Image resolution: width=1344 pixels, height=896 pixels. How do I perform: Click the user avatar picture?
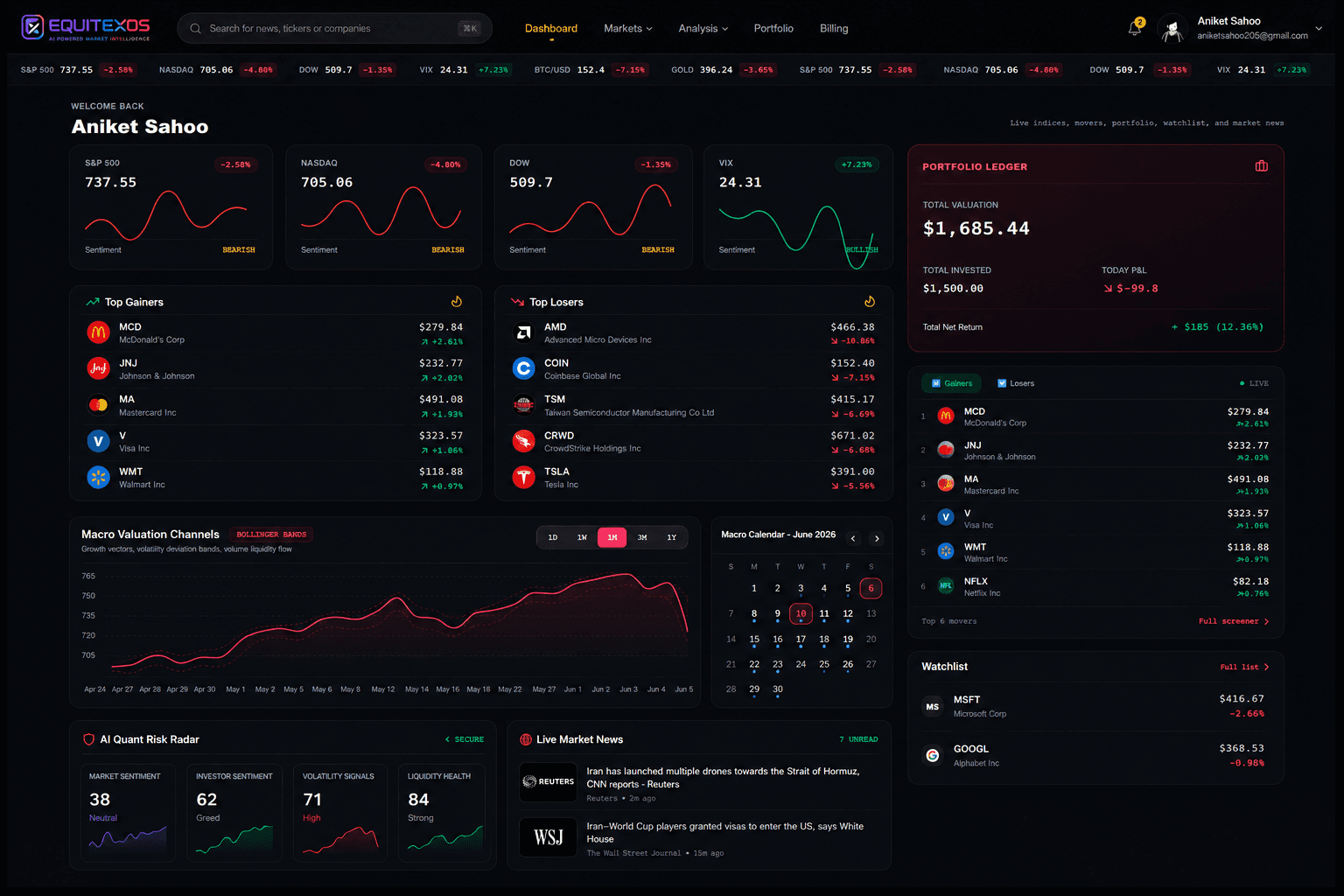[x=1172, y=29]
